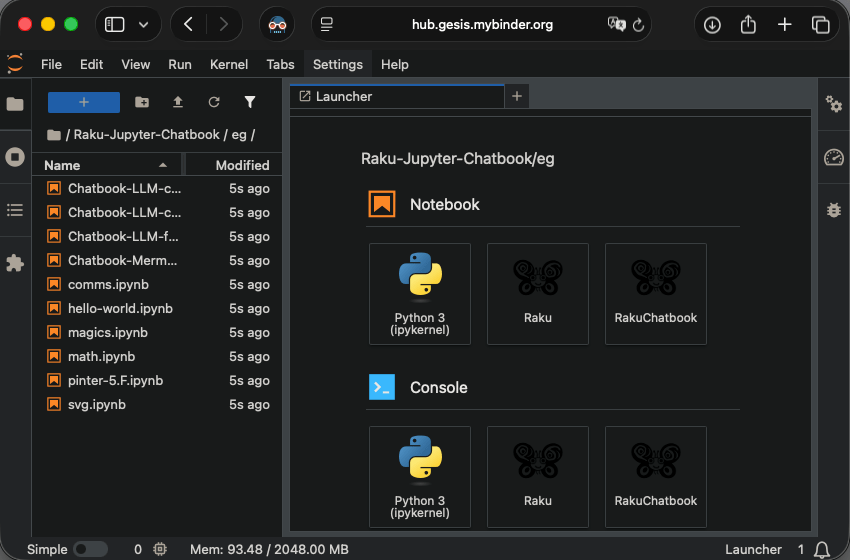This screenshot has width=850, height=560.
Task: Expand the browser sidebar dropdown arrow
Action: pyautogui.click(x=143, y=24)
